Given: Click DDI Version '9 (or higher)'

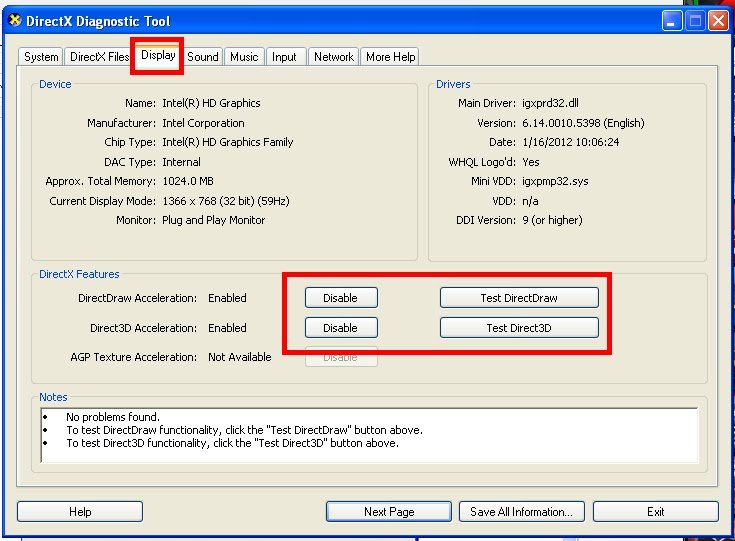Looking at the screenshot, I should (552, 220).
